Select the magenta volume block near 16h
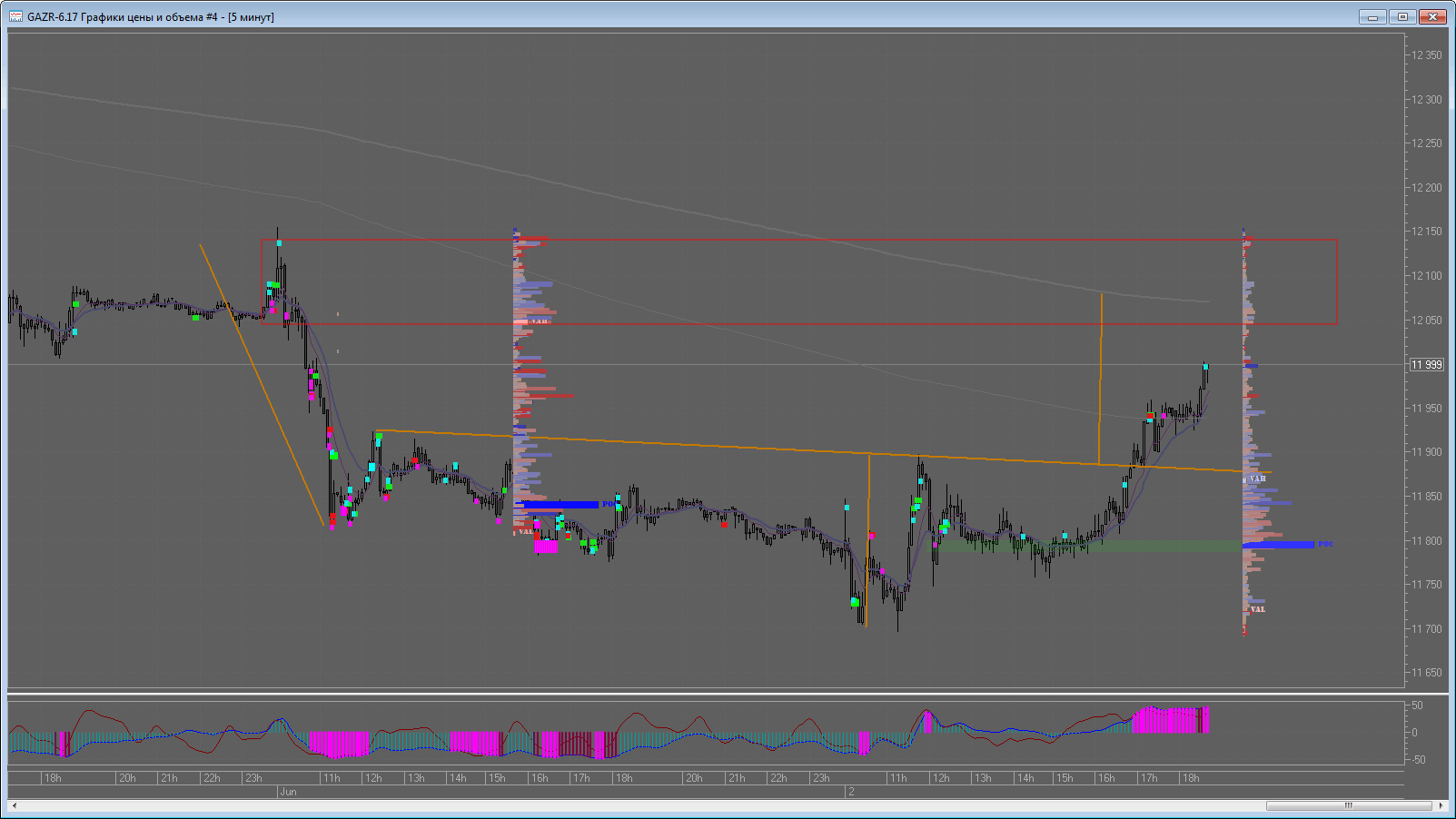This screenshot has height=819, width=1456. pos(546,547)
